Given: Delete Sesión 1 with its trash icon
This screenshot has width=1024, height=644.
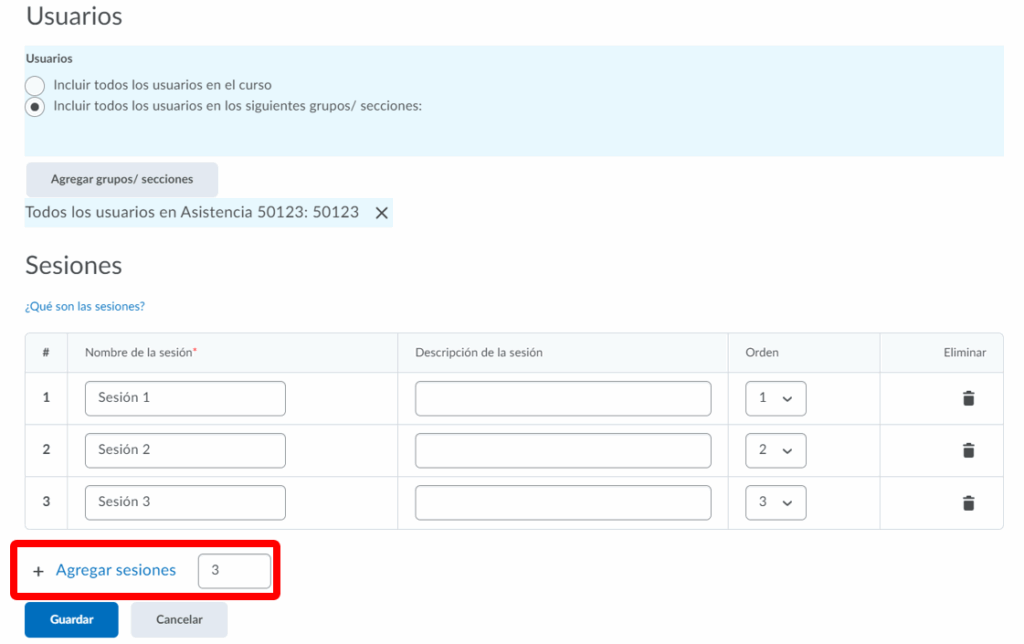Looking at the screenshot, I should tap(967, 398).
